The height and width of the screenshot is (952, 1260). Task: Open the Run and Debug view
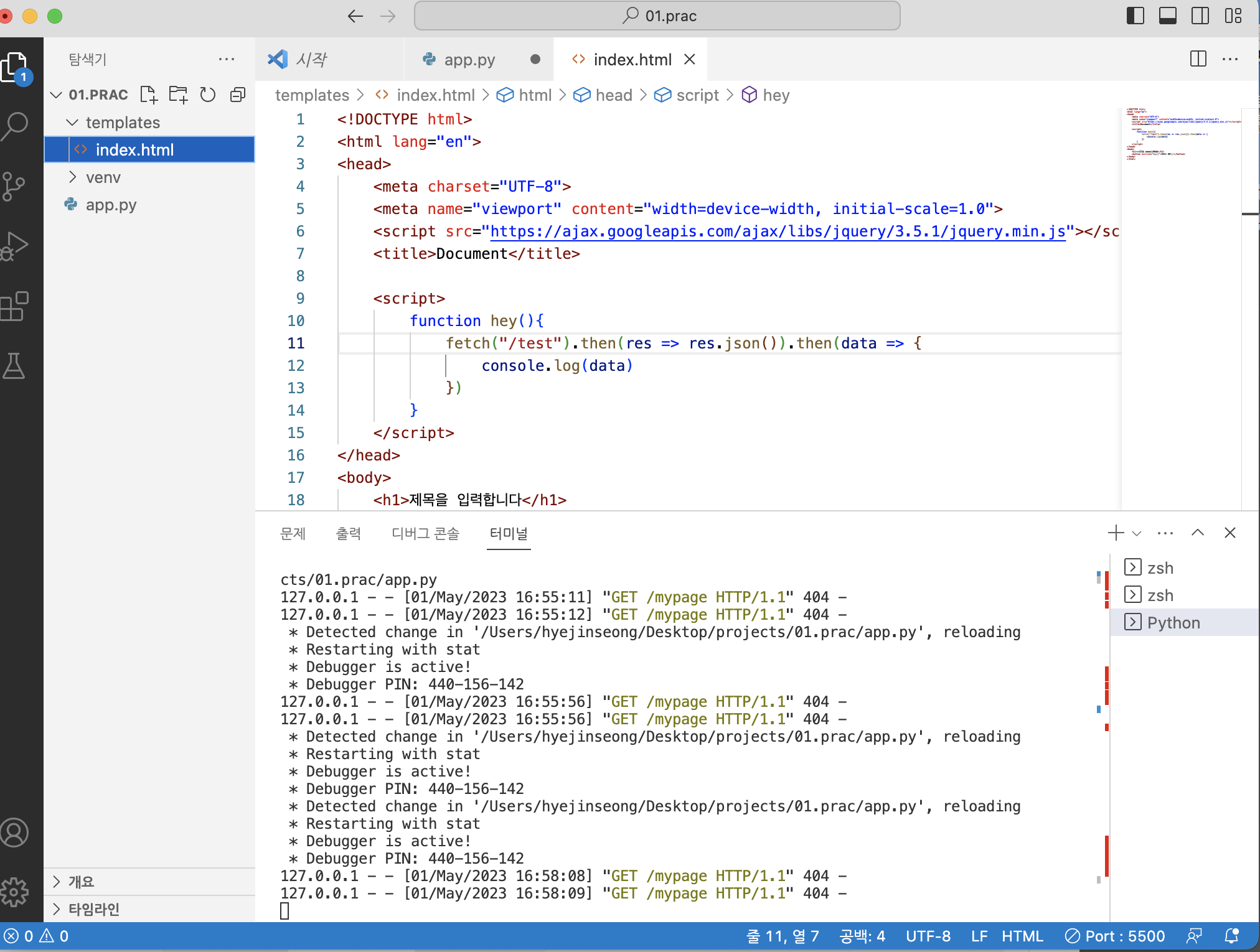tap(15, 245)
